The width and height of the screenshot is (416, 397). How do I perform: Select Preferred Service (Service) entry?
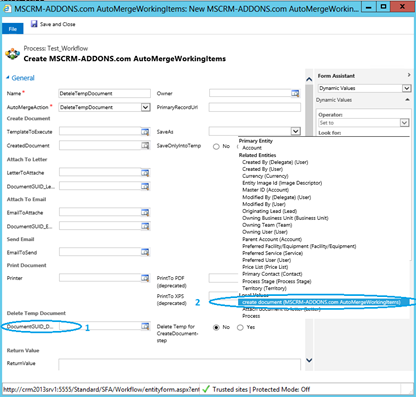(272, 253)
